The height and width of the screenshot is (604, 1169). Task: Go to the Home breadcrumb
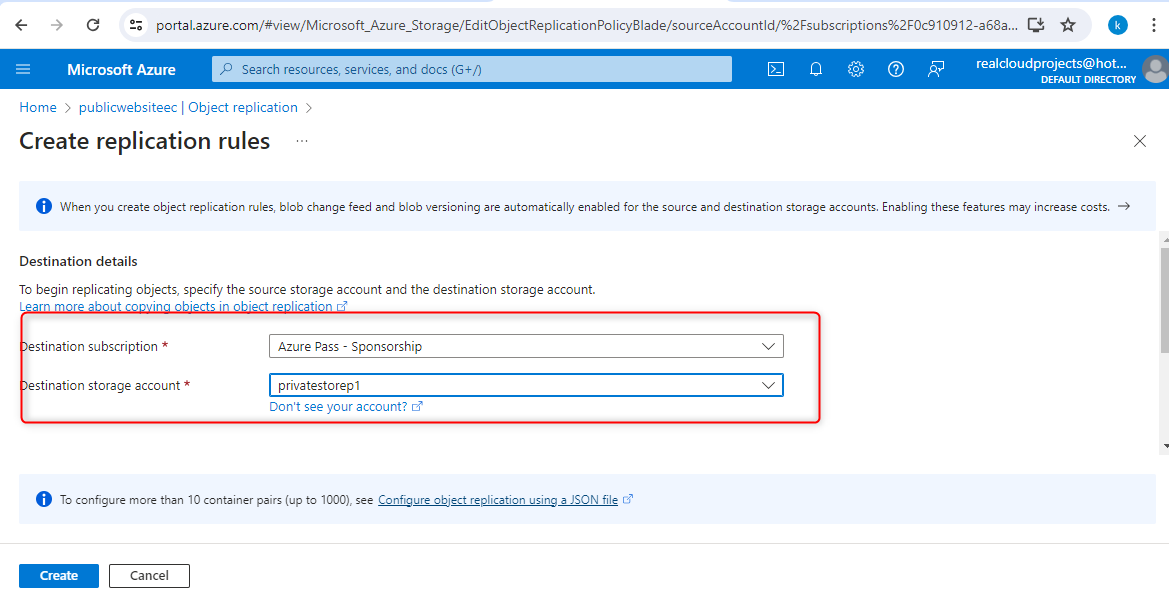click(x=38, y=107)
